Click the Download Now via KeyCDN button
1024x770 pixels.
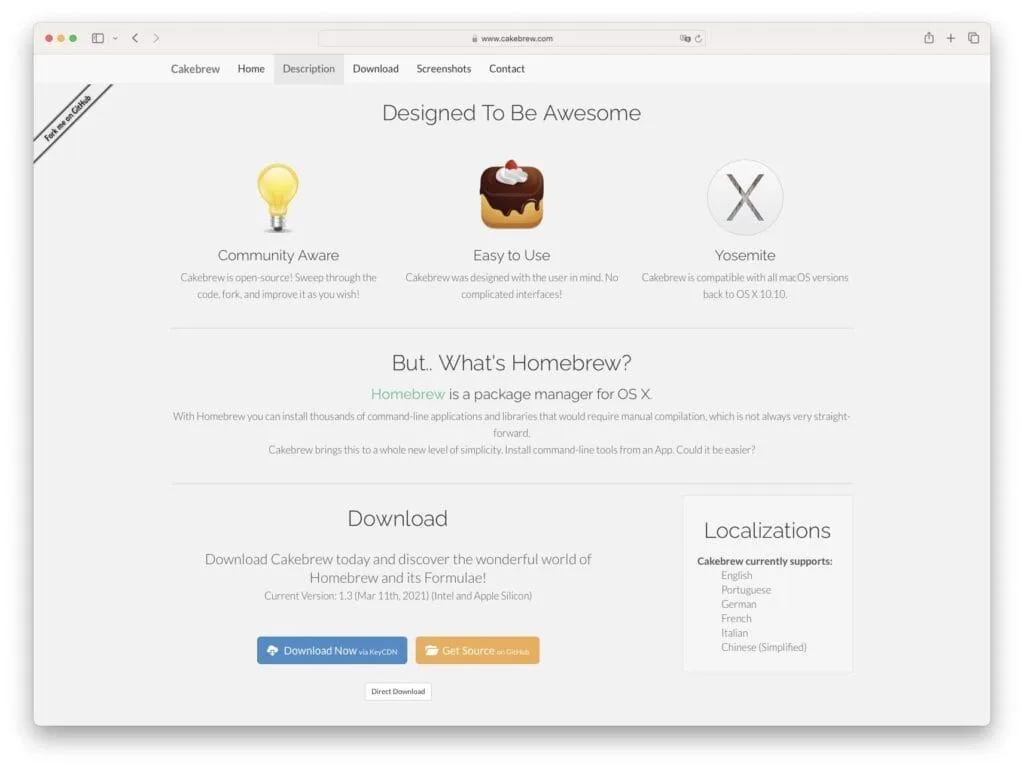332,650
